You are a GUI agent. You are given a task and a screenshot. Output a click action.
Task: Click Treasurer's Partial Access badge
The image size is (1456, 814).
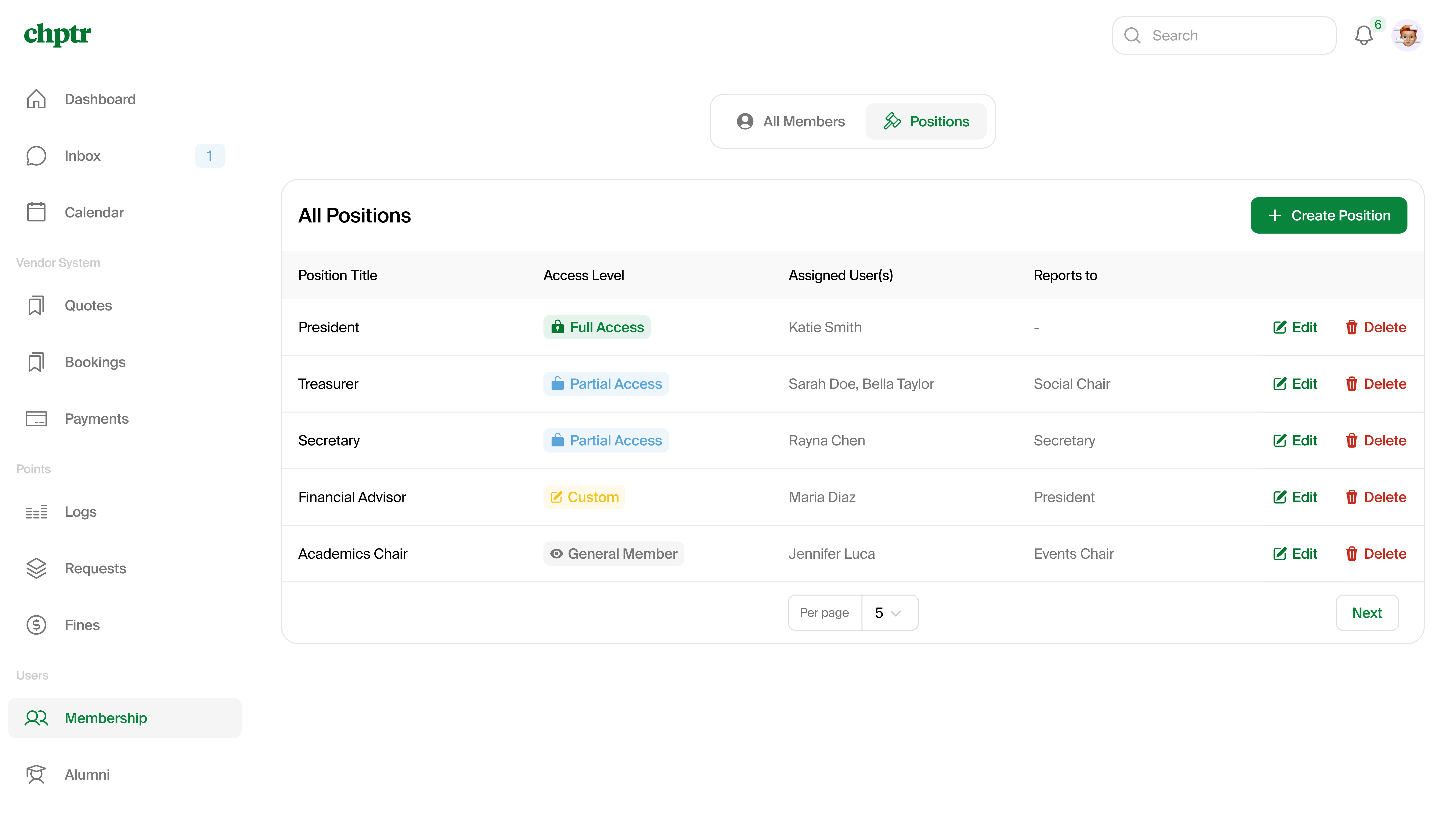pyautogui.click(x=606, y=384)
